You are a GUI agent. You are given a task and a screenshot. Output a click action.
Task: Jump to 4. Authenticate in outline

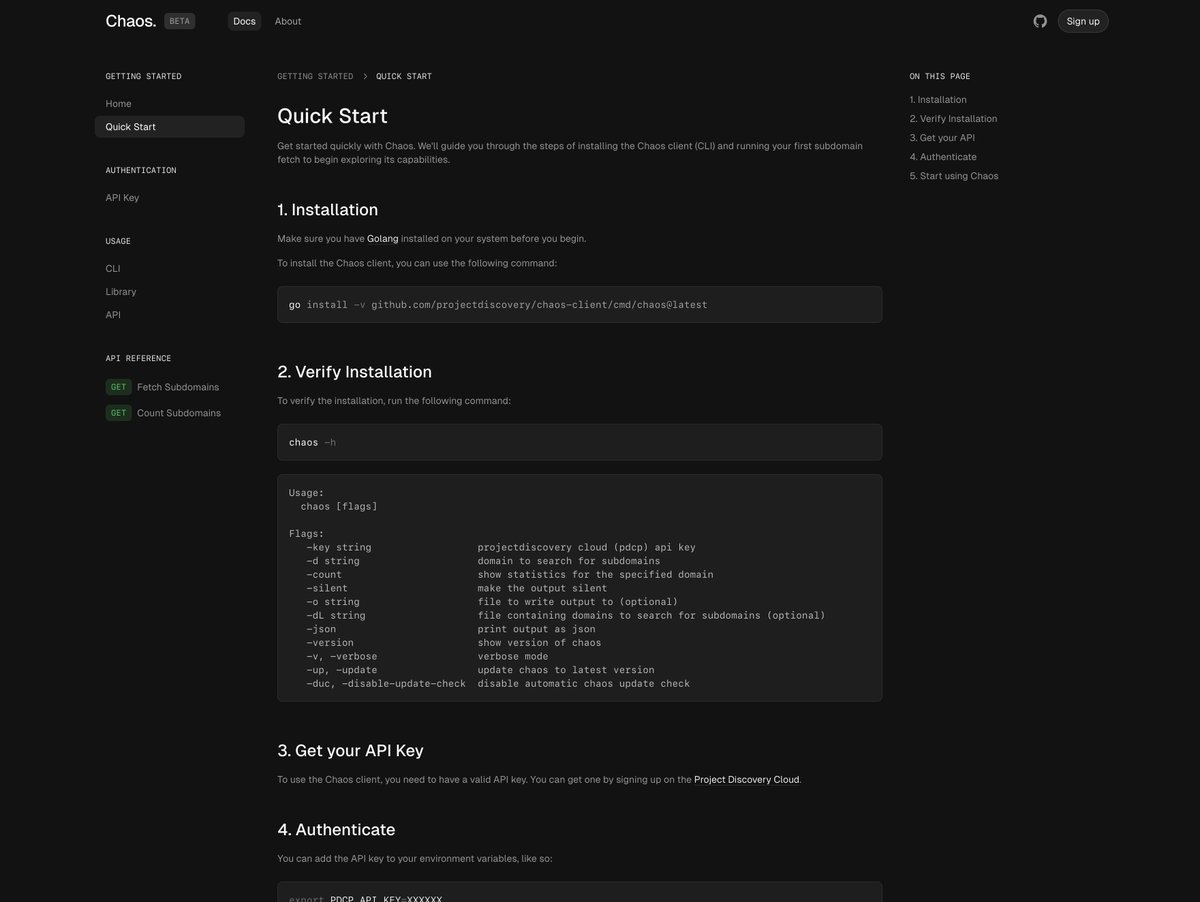coord(943,157)
